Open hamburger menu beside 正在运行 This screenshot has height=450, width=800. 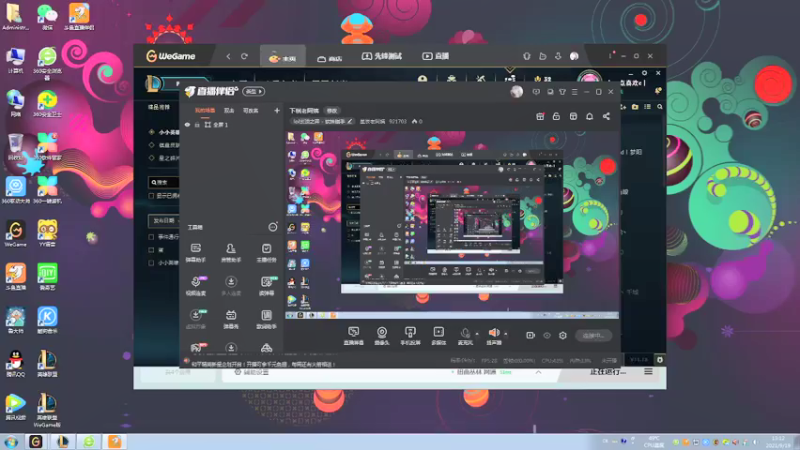[648, 371]
